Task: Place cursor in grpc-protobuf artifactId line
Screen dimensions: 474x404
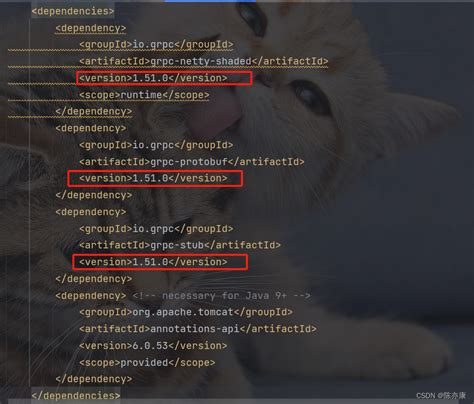Action: [192, 162]
